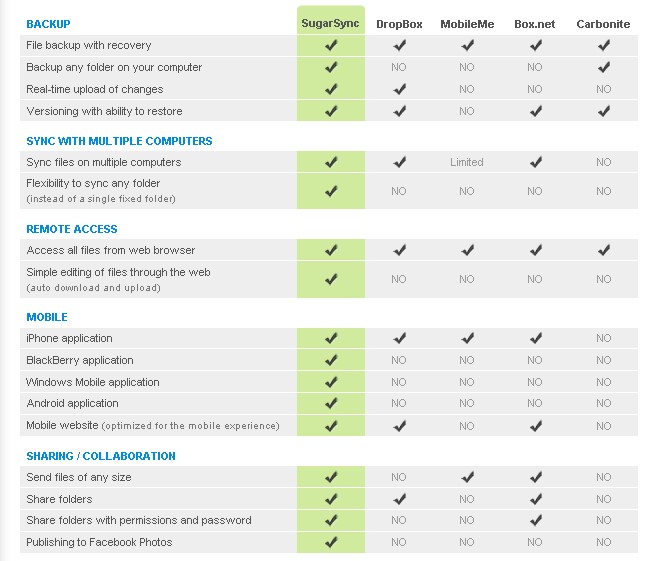Select the SugarSync column header
The width and height of the screenshot is (653, 561).
click(x=331, y=23)
